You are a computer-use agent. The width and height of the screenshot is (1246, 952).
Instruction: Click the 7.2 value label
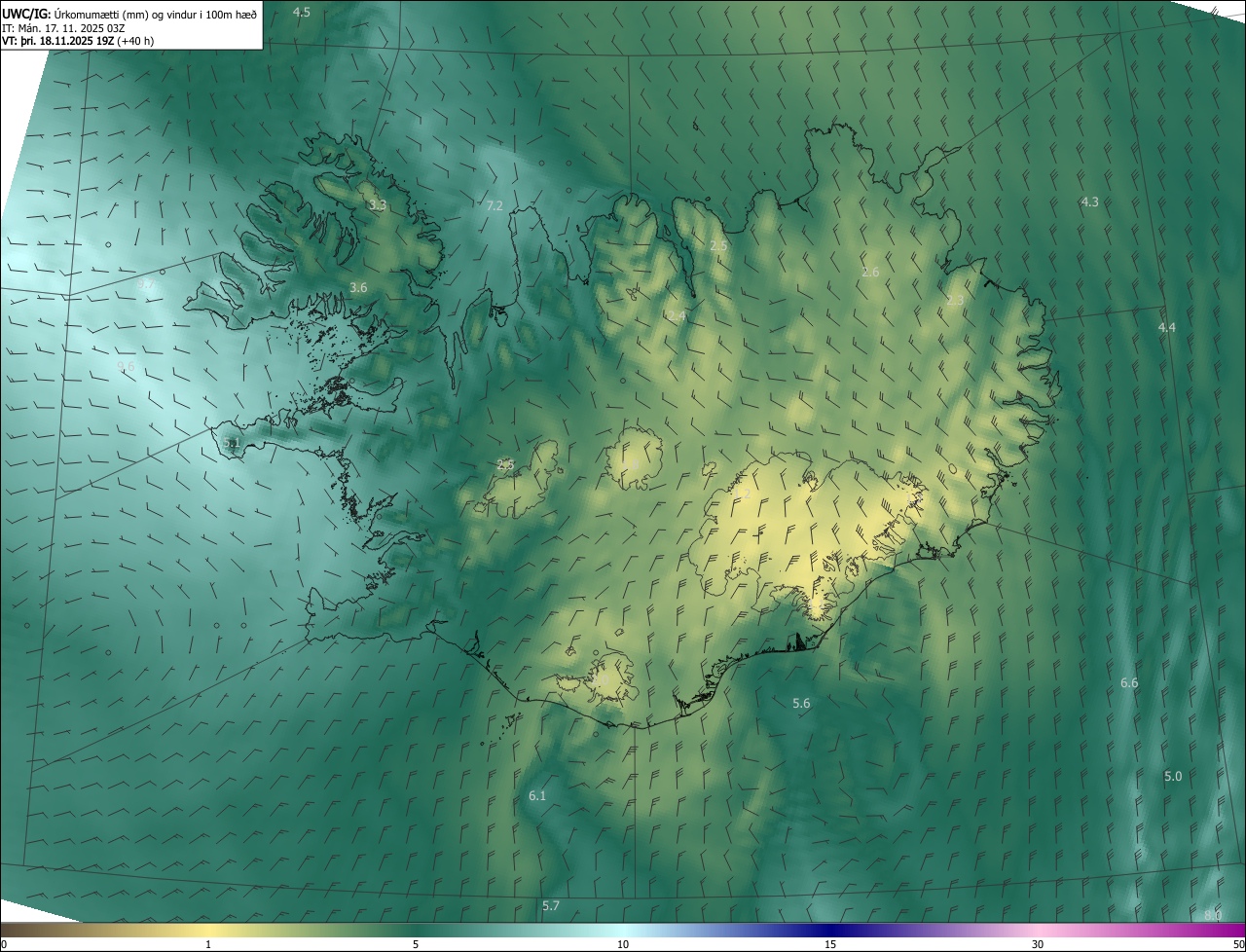(x=495, y=205)
